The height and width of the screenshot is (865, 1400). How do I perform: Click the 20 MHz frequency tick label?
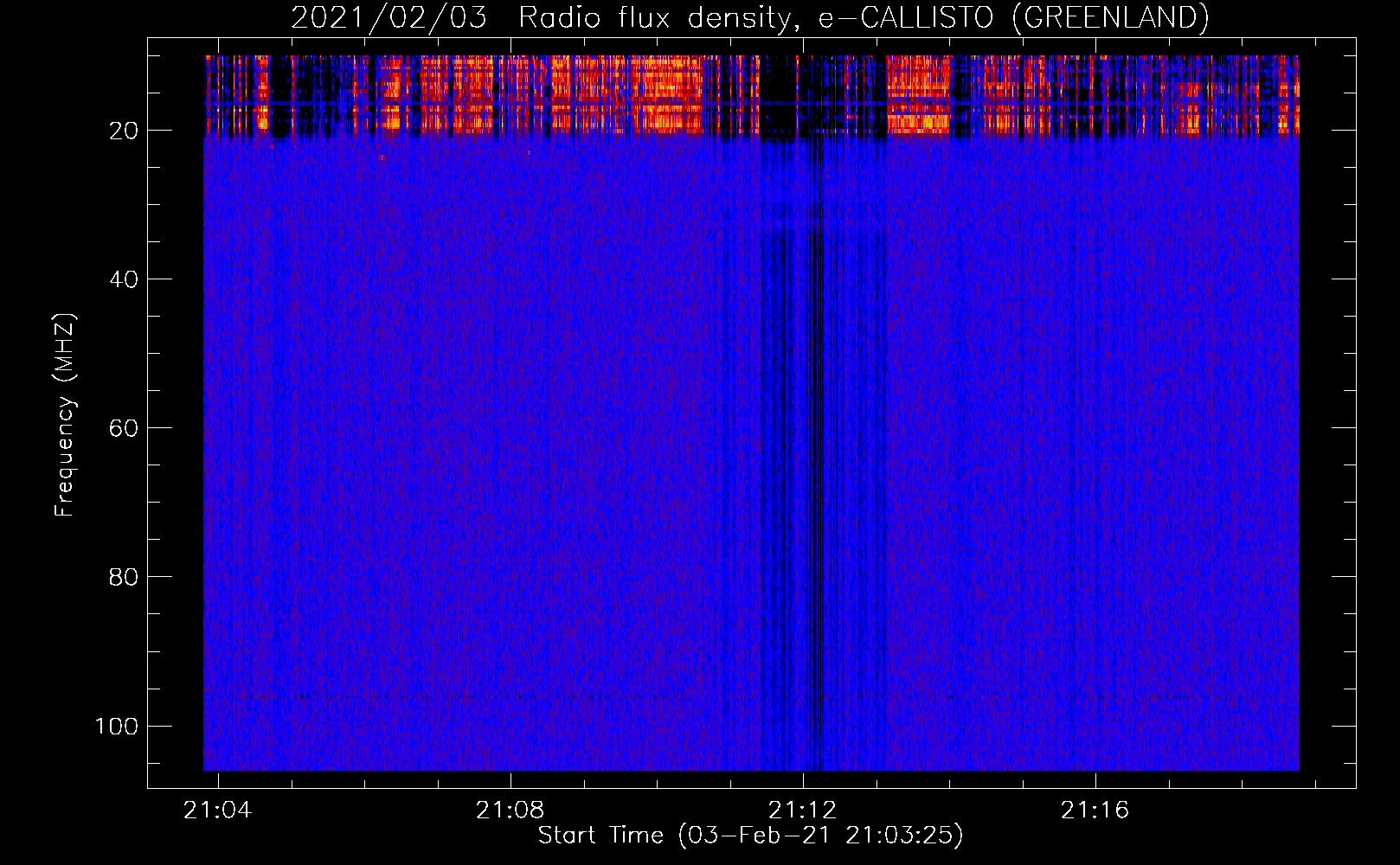124,131
